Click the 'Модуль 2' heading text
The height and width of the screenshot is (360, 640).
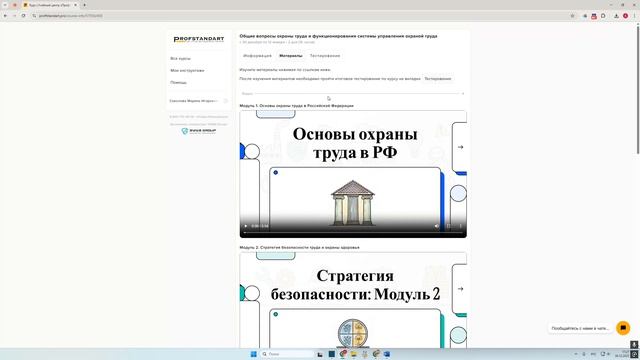[300, 247]
